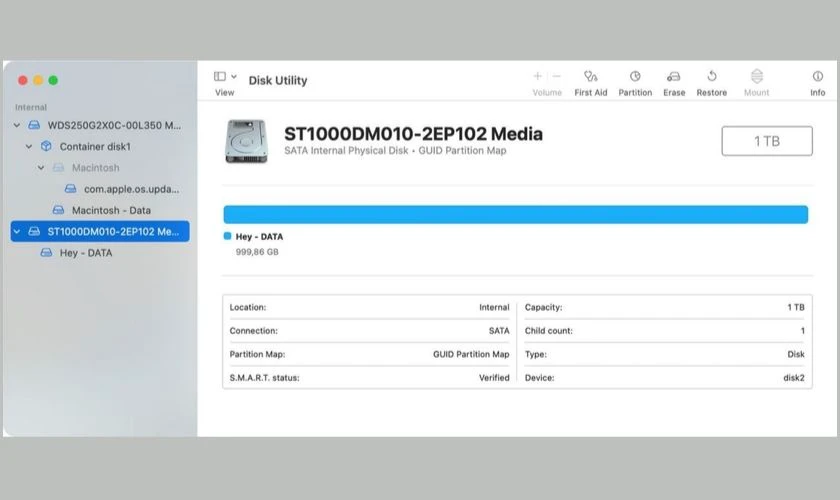Remove volume with the minus icon

(557, 76)
